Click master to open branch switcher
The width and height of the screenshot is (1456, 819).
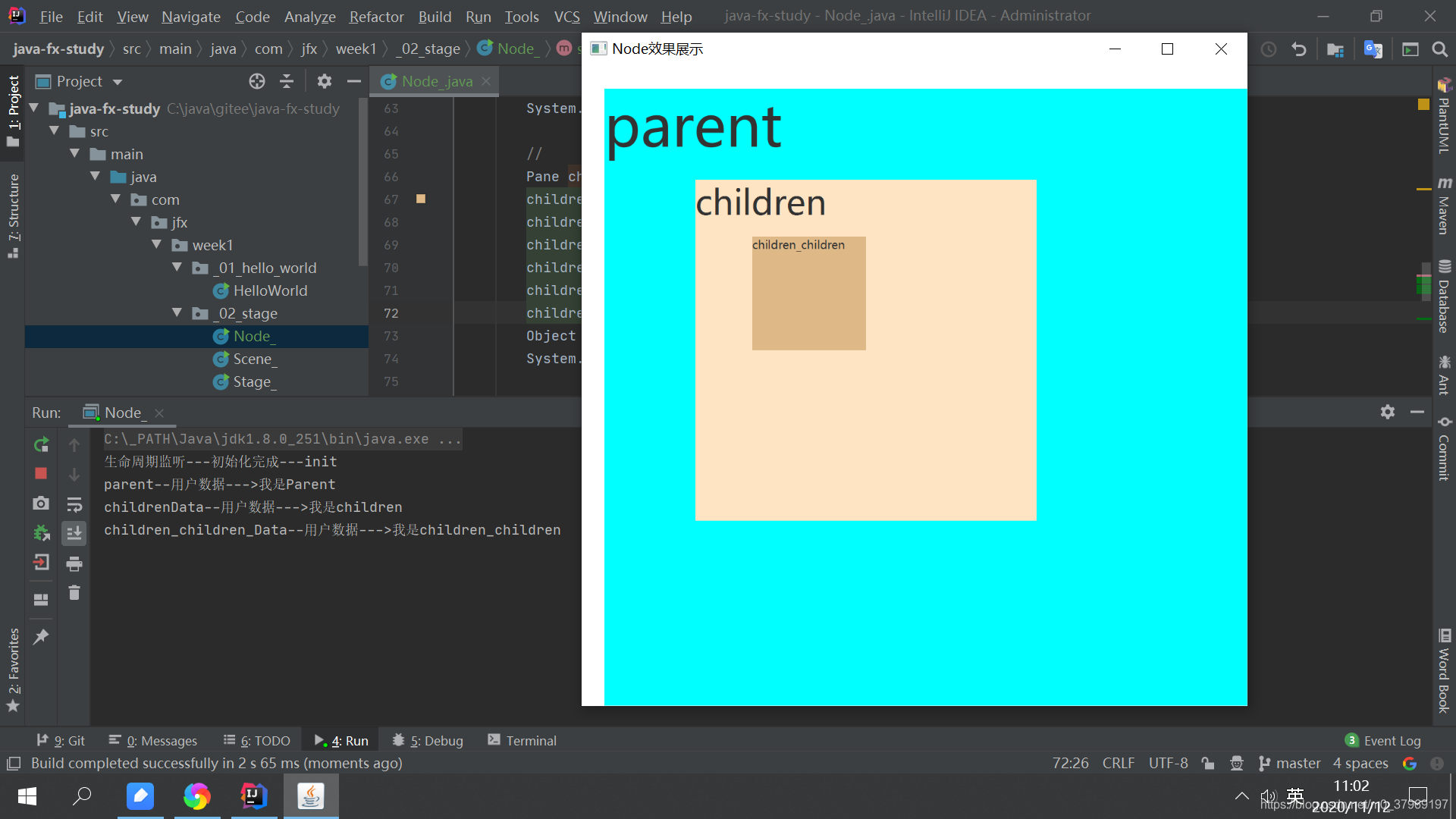[1297, 763]
